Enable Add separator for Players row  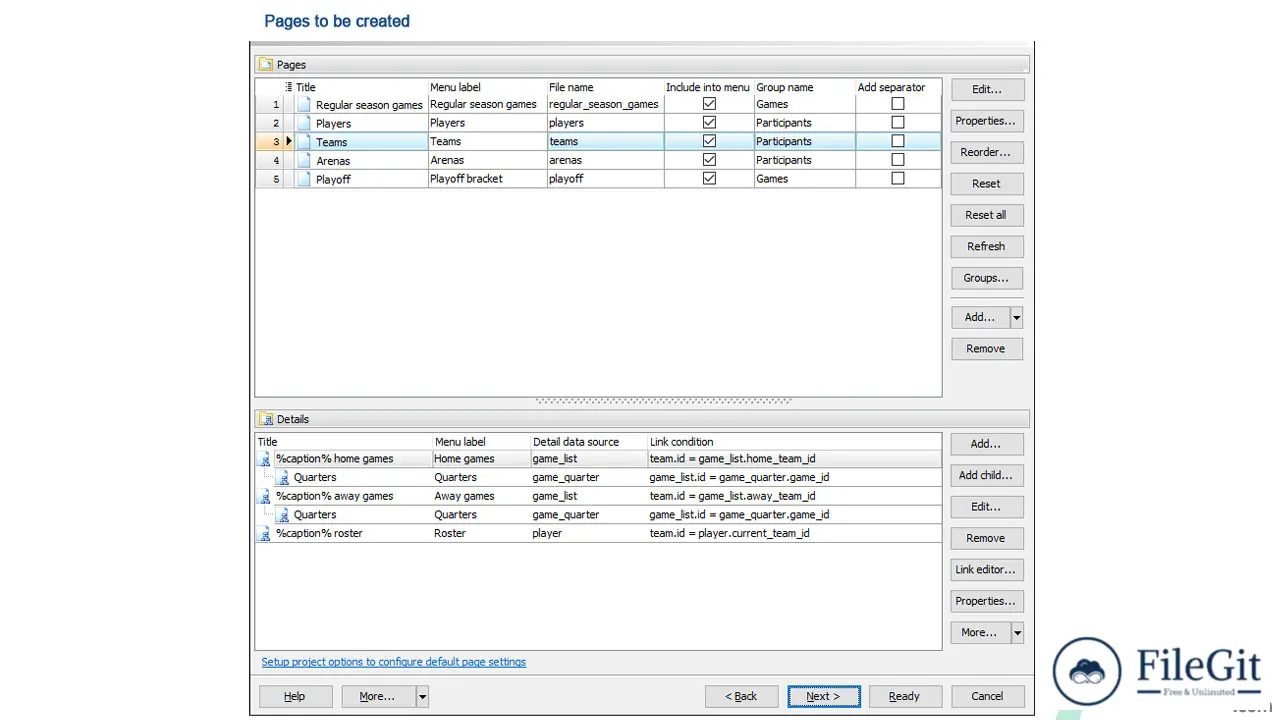[x=898, y=123]
